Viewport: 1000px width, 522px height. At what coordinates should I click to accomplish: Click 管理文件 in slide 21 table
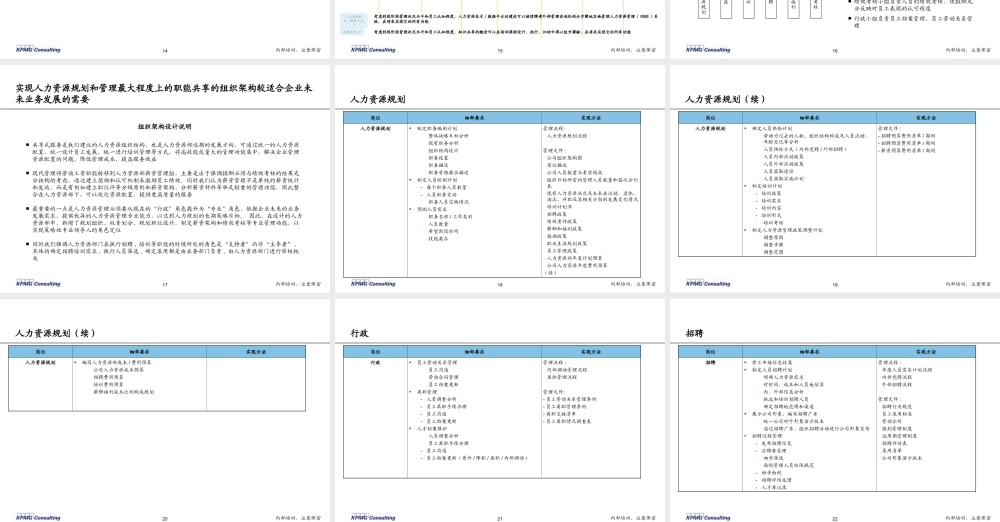(555, 392)
